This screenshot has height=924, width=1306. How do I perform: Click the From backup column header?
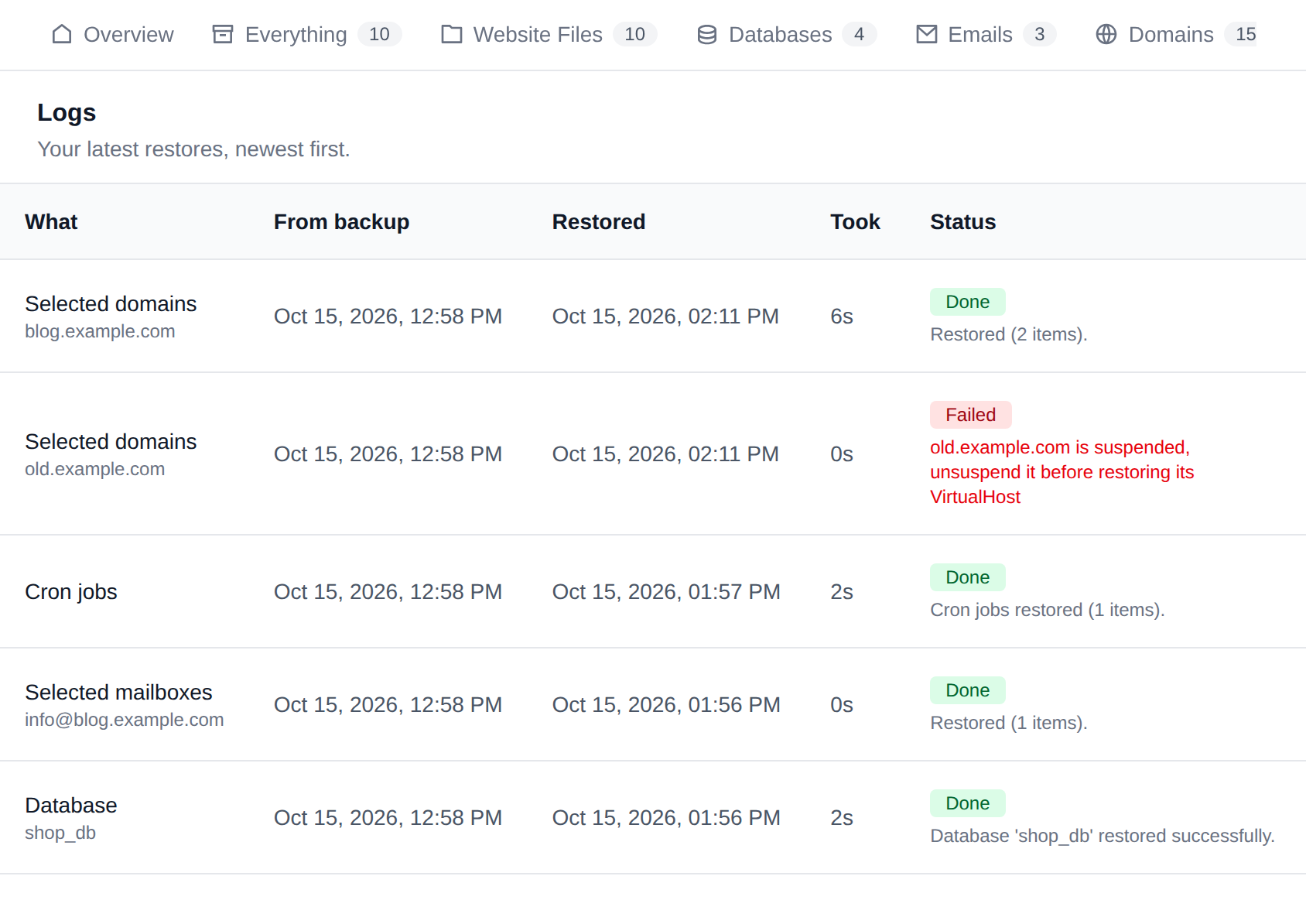[341, 222]
